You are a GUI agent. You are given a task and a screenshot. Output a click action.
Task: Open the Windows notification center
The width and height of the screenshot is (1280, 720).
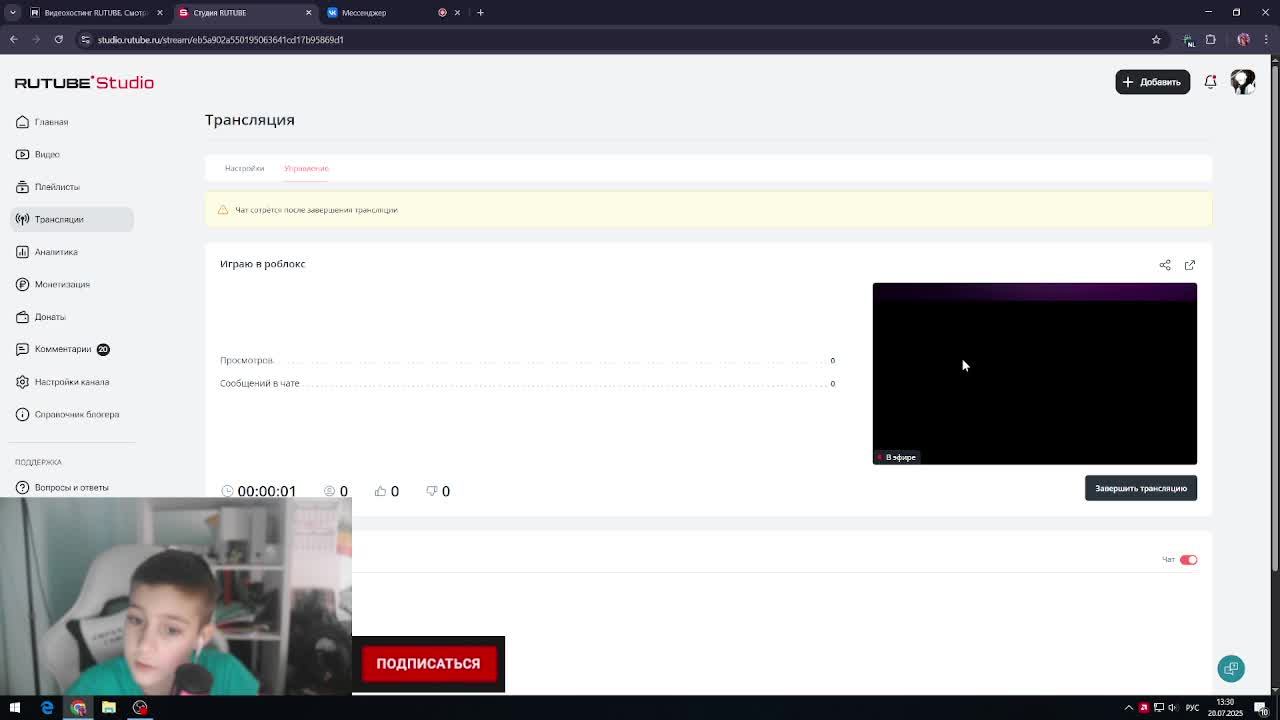point(1261,708)
